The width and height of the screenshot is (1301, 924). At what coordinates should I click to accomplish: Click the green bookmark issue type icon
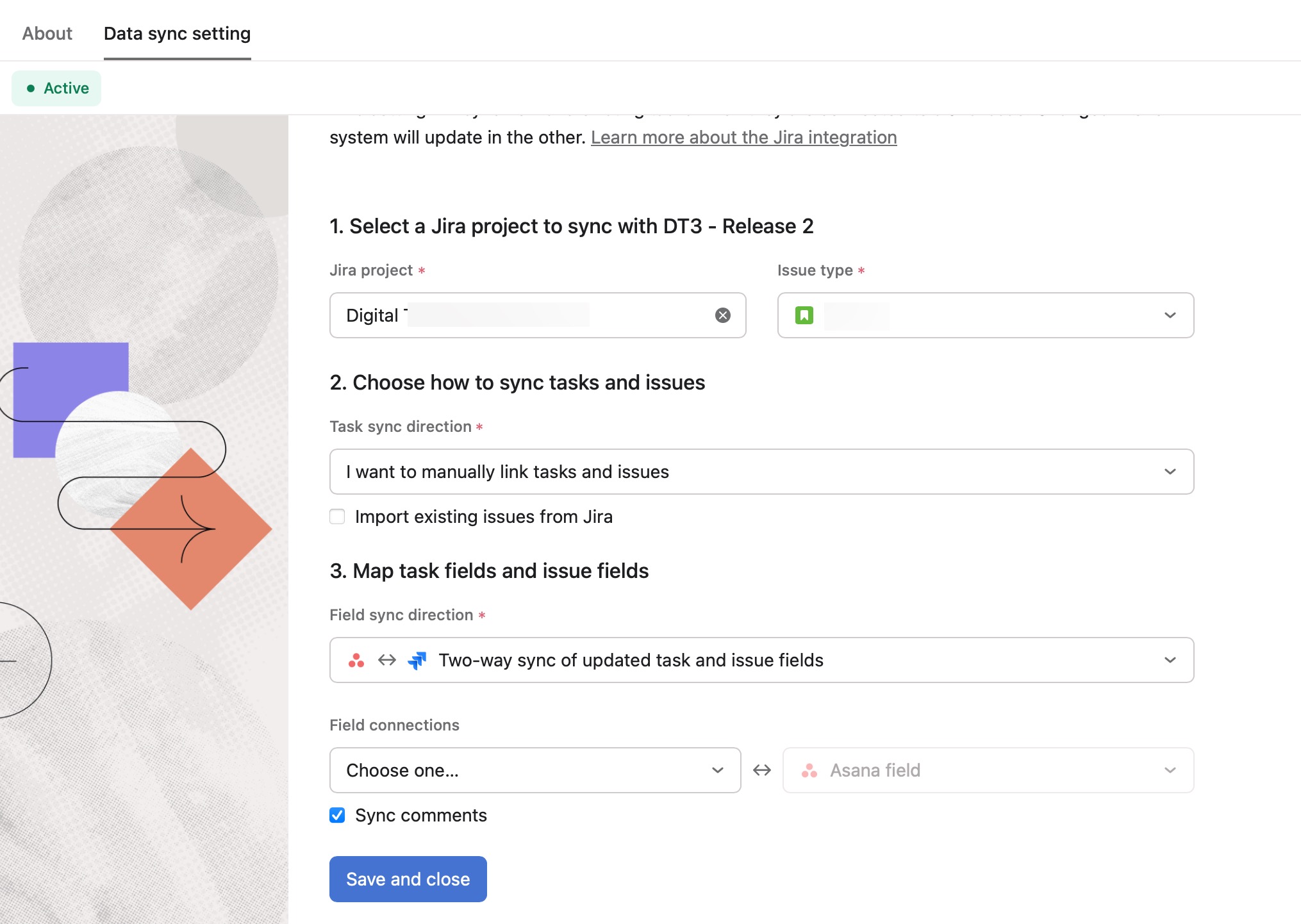(x=804, y=315)
